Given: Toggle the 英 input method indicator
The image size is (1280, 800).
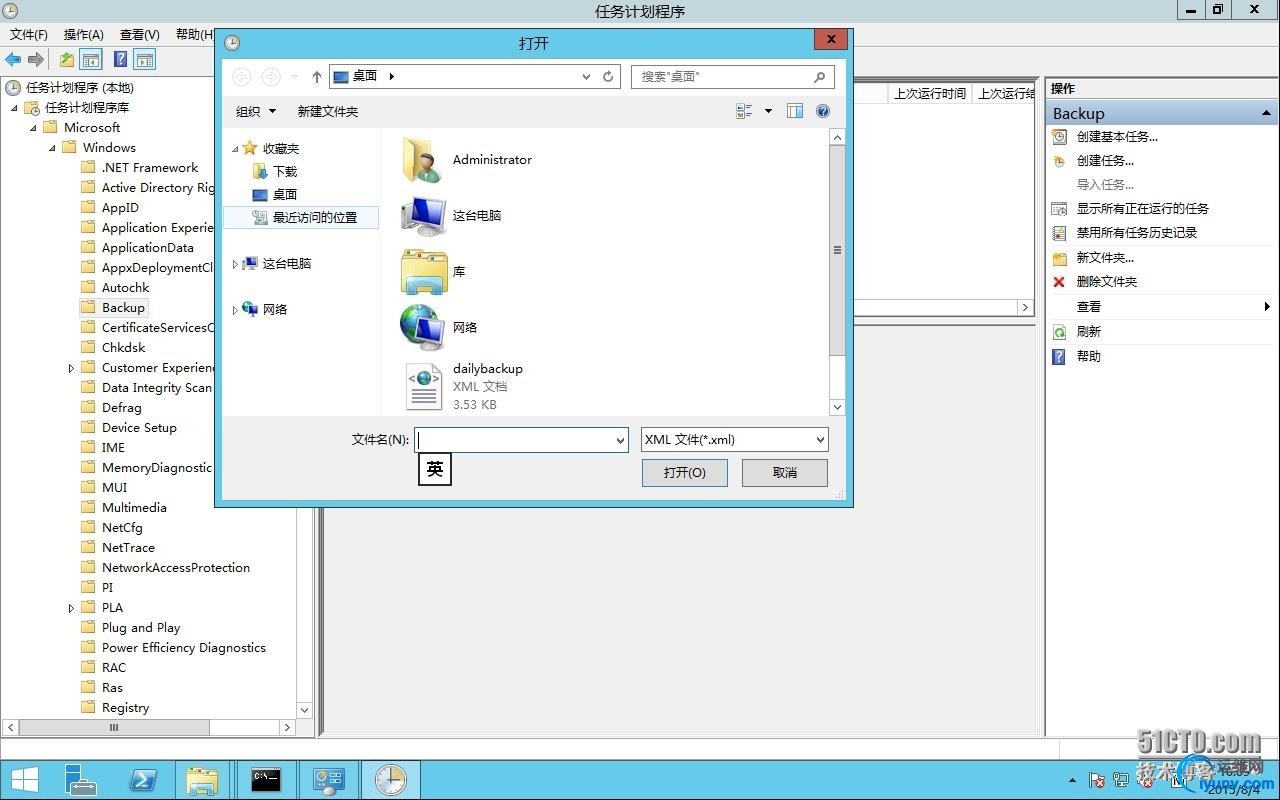Looking at the screenshot, I should 435,469.
